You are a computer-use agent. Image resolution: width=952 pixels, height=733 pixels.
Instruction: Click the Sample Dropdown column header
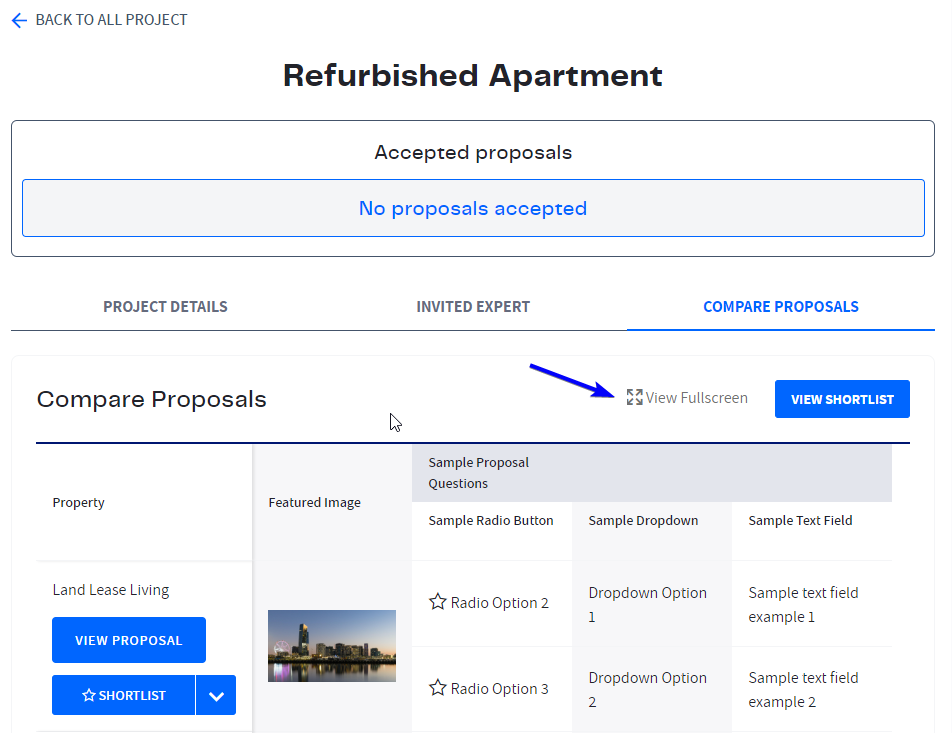[643, 520]
